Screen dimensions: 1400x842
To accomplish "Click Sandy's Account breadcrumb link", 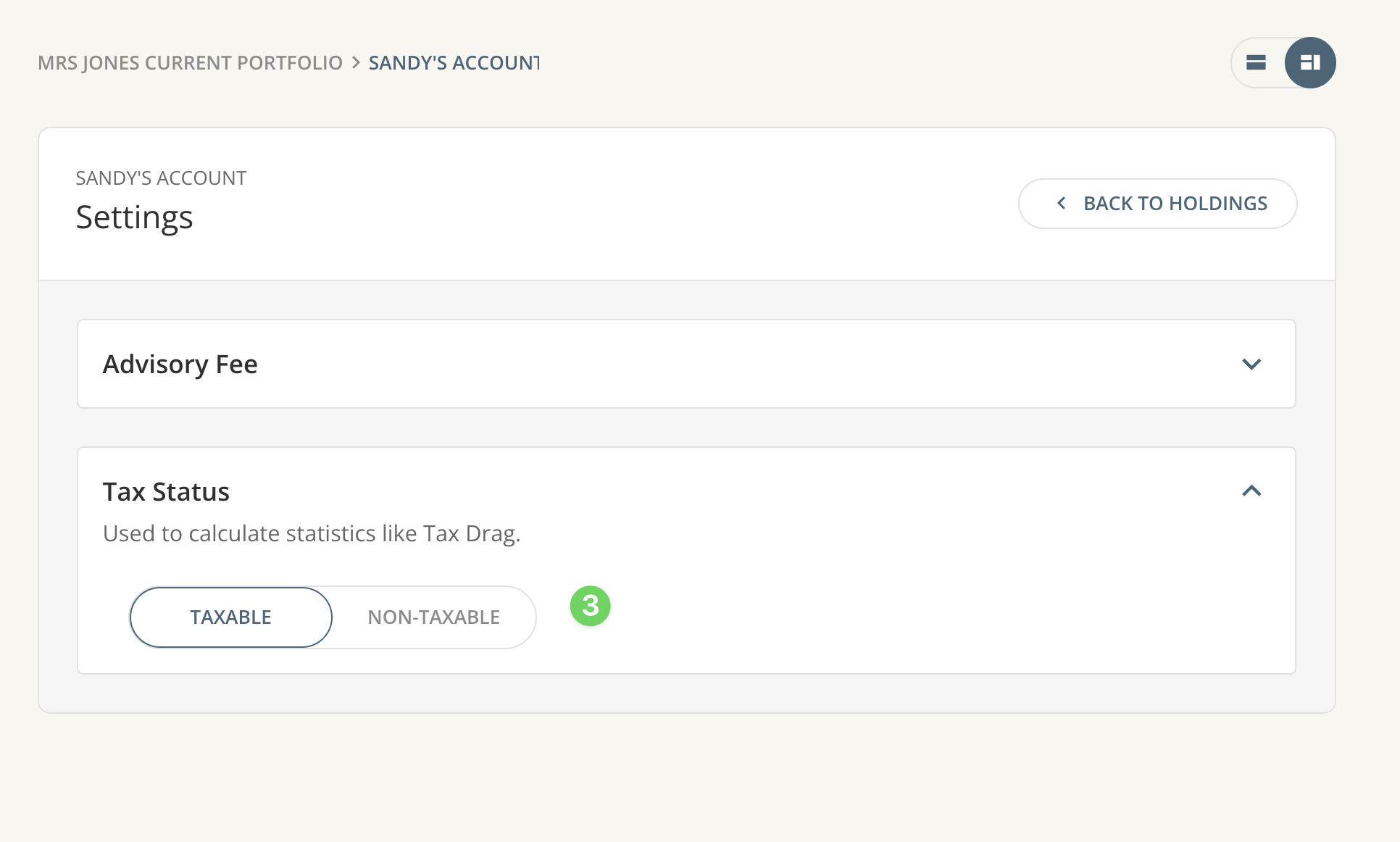I will [x=454, y=63].
